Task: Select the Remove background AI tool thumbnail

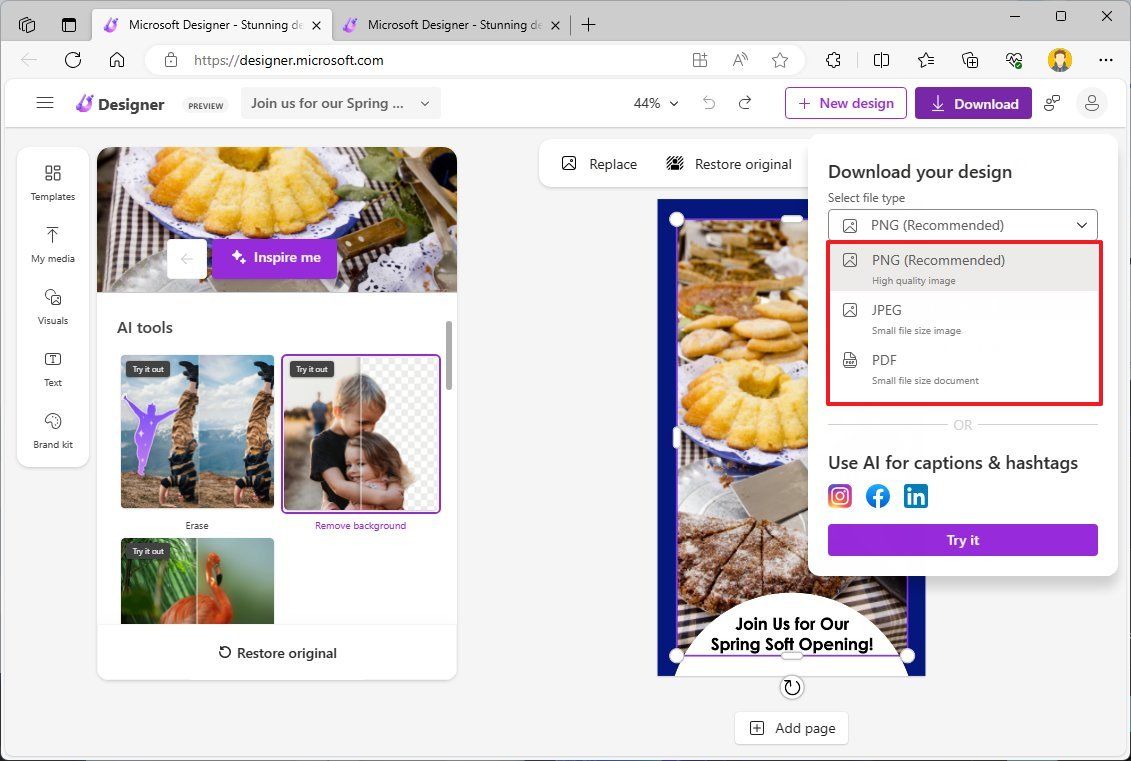Action: 360,433
